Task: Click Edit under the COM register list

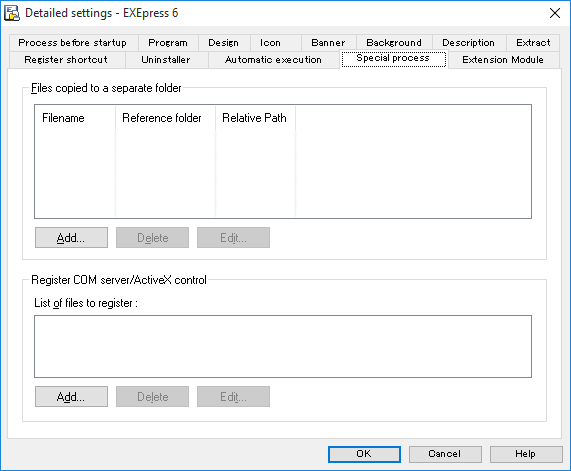Action: pos(233,396)
